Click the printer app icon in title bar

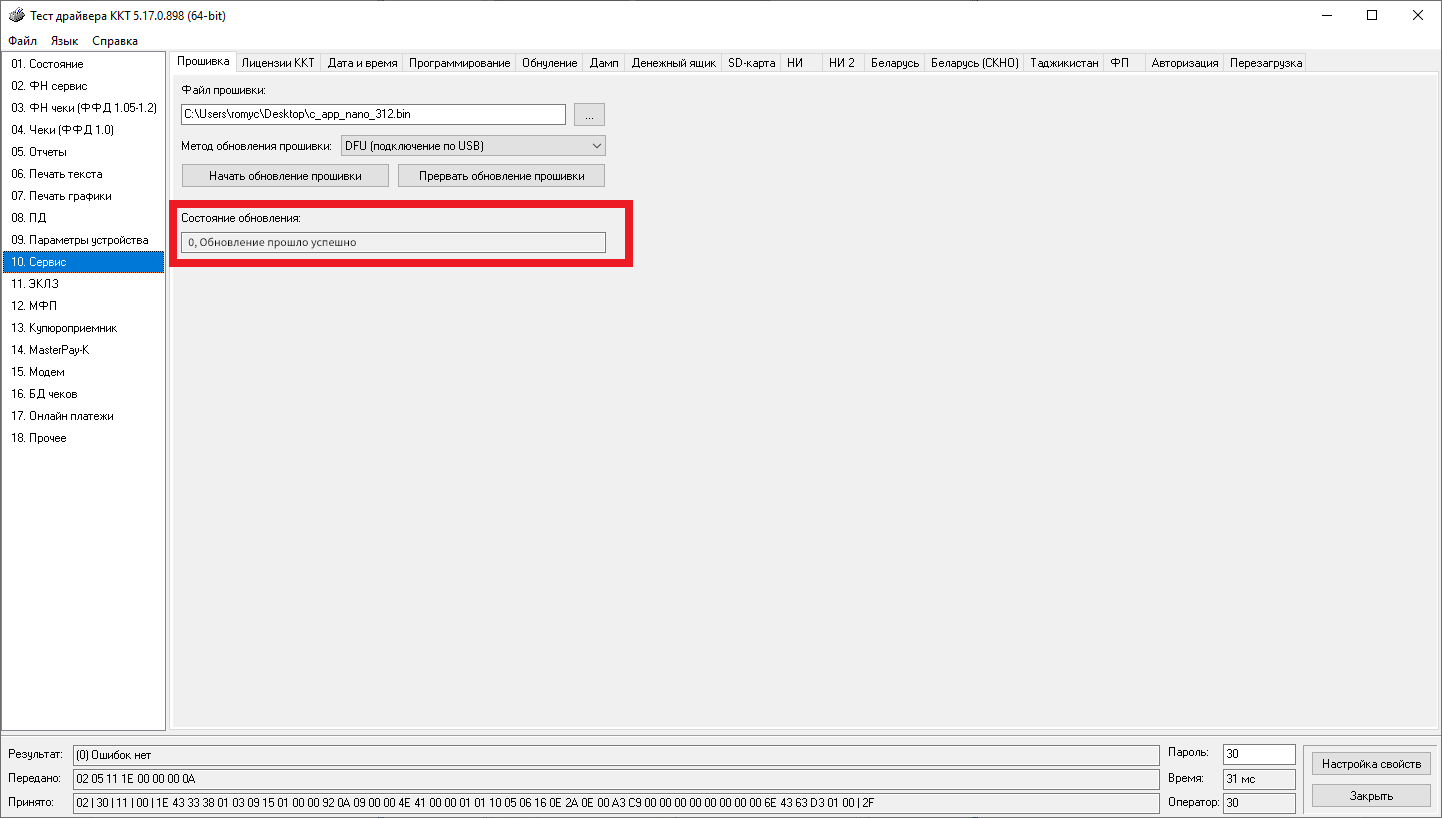(16, 16)
